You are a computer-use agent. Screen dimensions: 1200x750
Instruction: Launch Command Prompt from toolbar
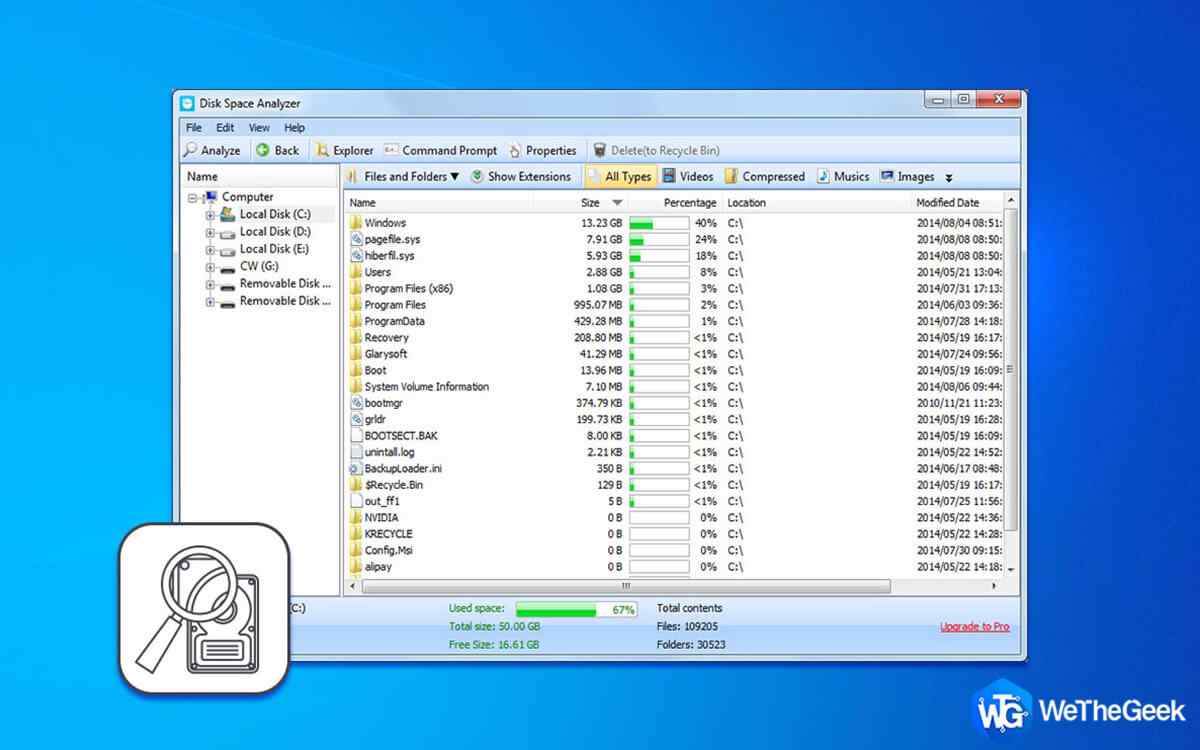(440, 150)
